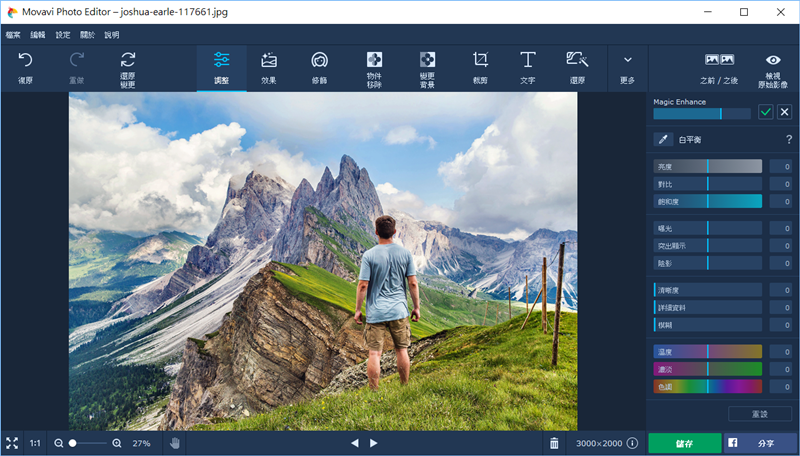
Task: Open the Adjust (調整) tab
Action: (x=221, y=68)
